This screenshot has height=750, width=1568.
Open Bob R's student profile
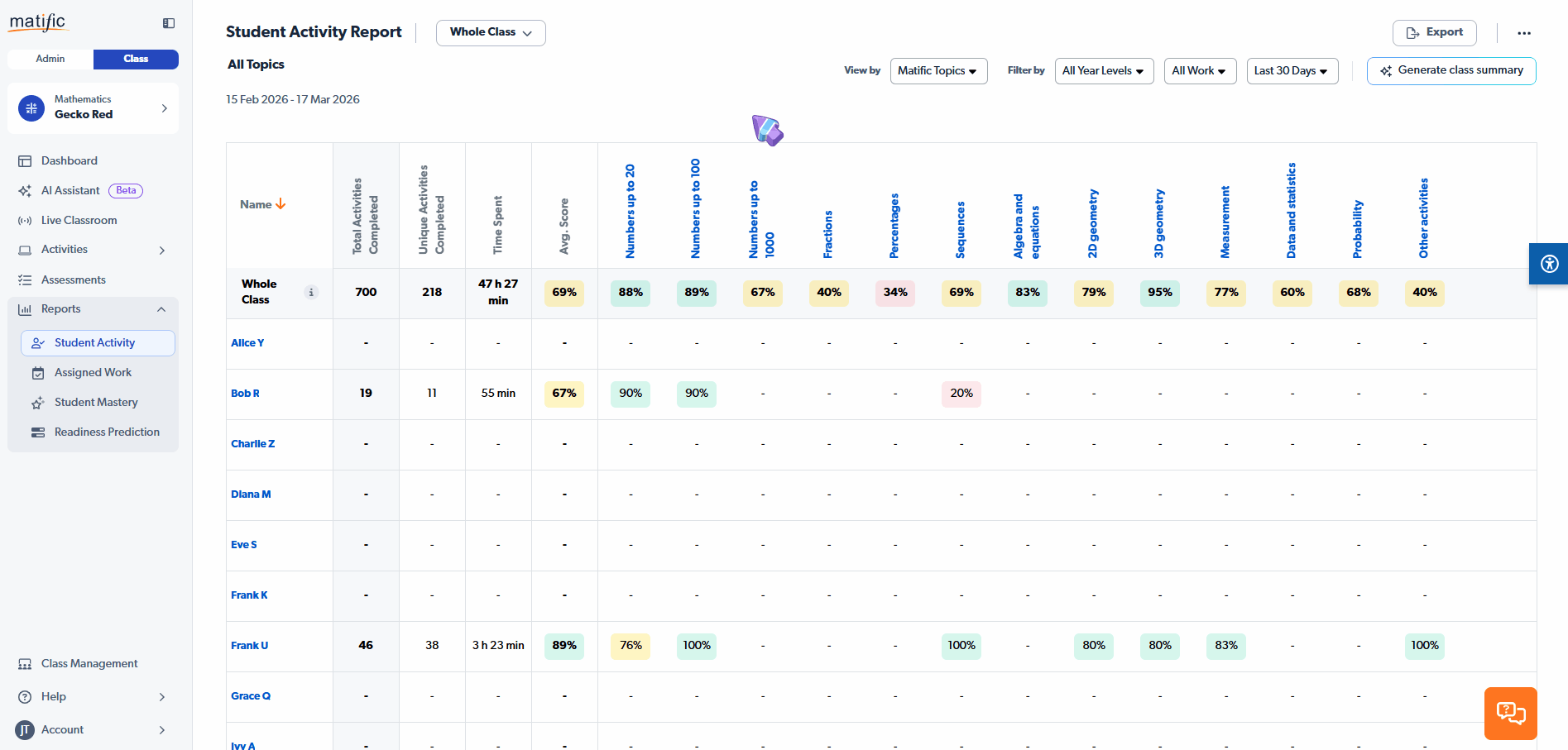[245, 394]
